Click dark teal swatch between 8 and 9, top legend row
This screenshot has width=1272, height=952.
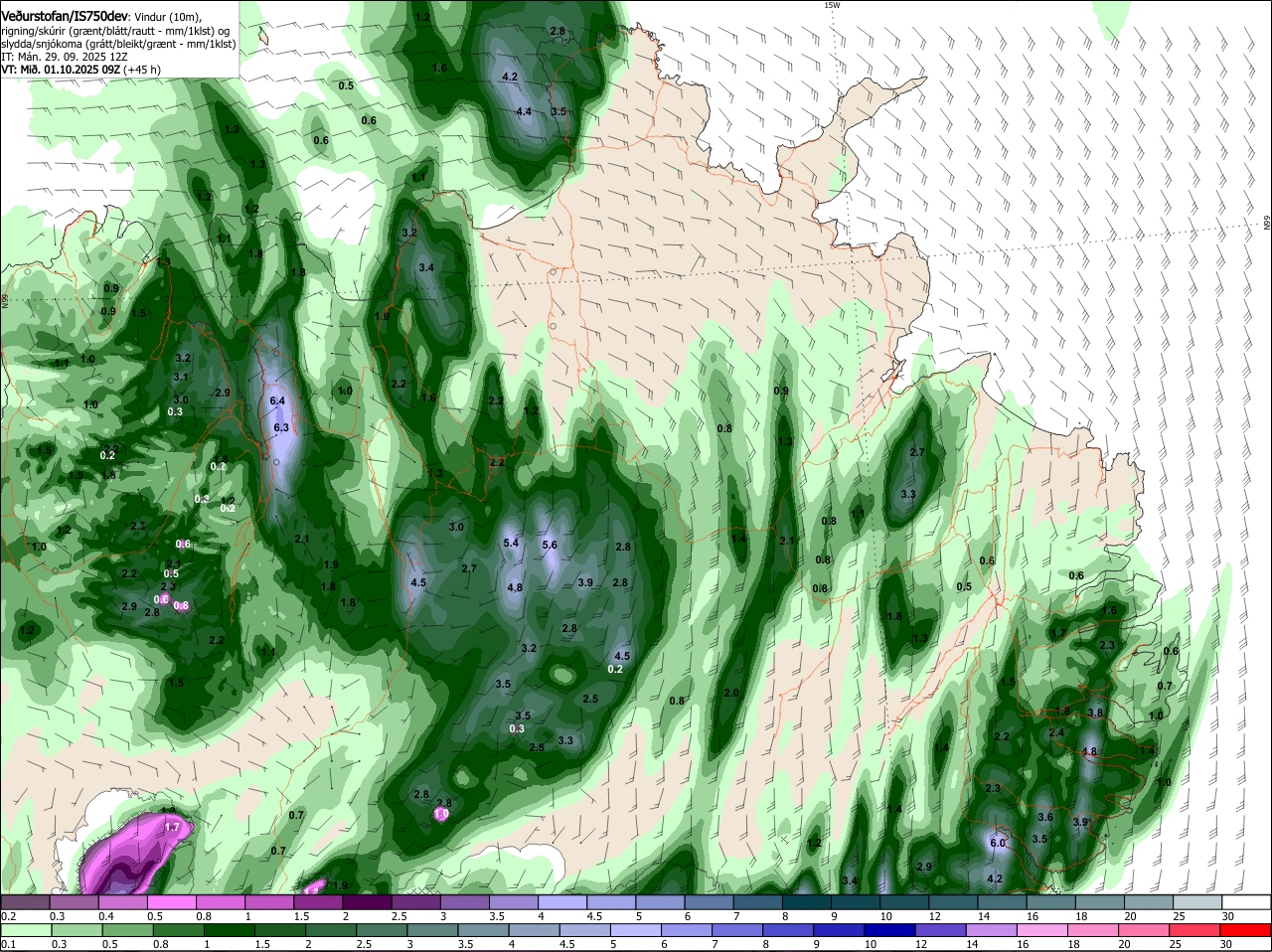click(x=807, y=901)
